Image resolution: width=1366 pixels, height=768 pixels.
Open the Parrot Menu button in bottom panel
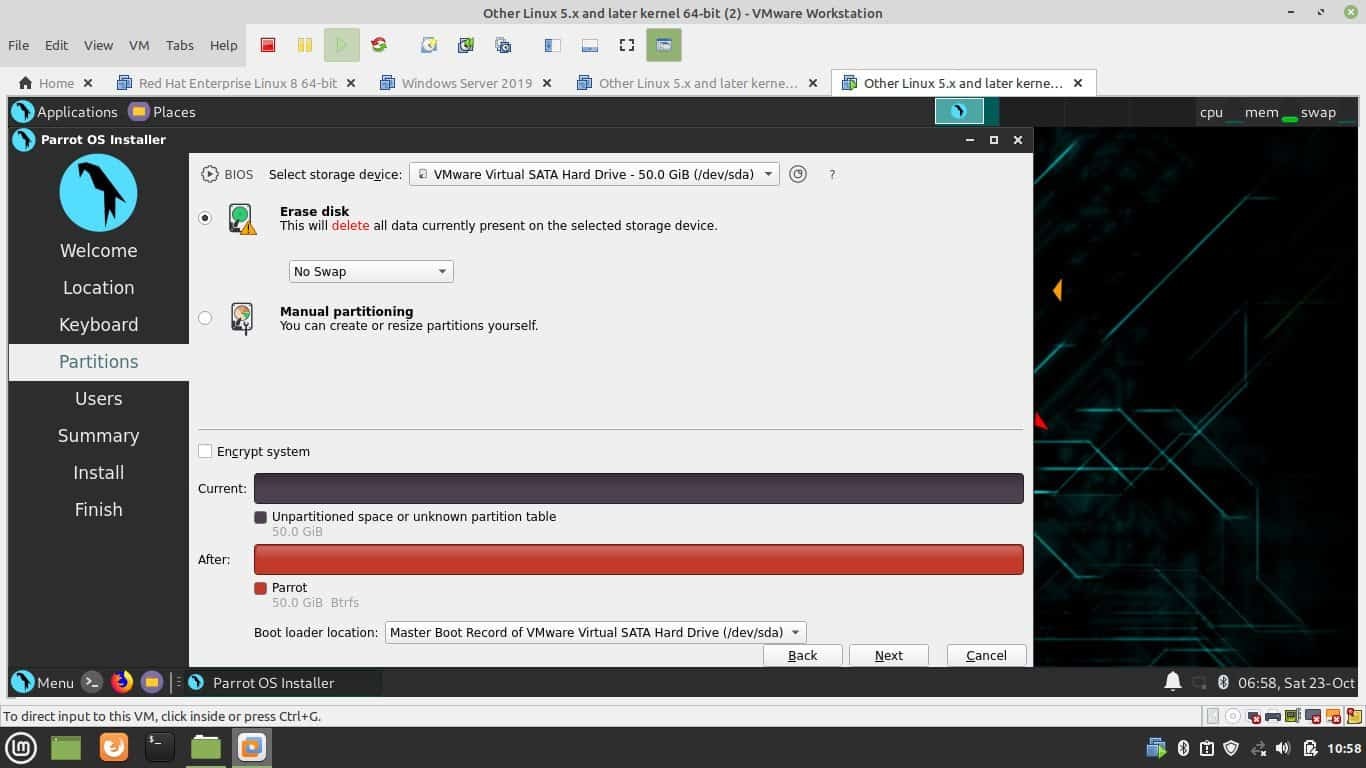click(x=43, y=682)
